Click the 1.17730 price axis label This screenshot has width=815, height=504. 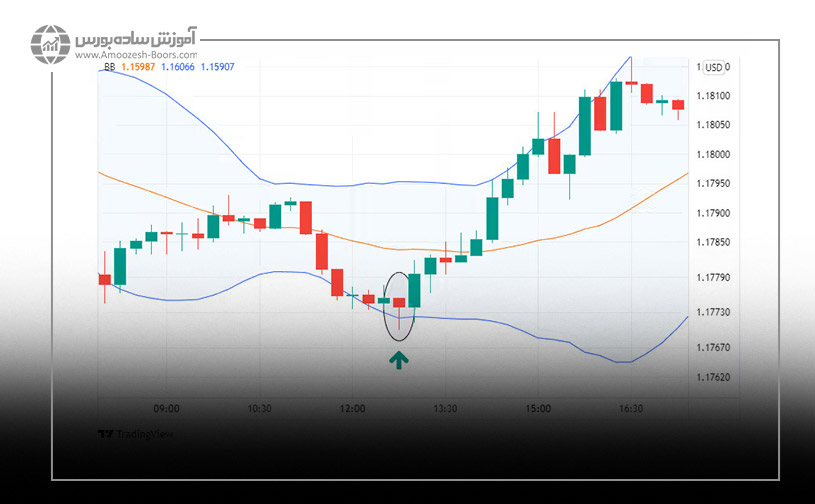point(713,313)
